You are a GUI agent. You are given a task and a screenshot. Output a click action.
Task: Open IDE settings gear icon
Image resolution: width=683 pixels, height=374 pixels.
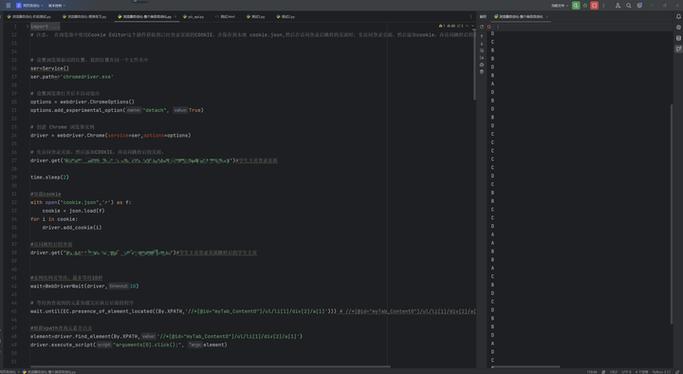639,6
